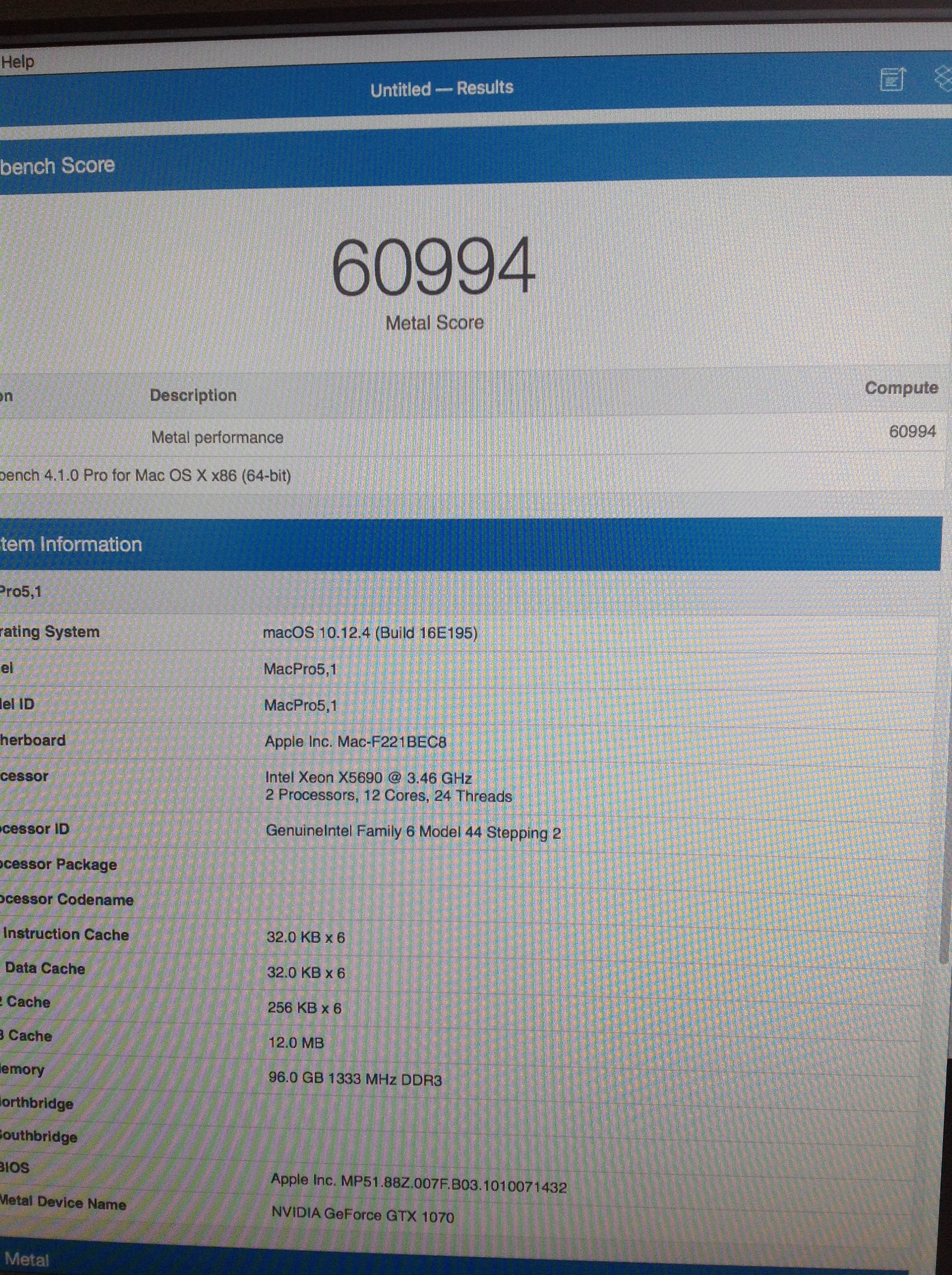The width and height of the screenshot is (952, 1275).
Task: Click the Untitled — Results window title
Action: click(442, 89)
